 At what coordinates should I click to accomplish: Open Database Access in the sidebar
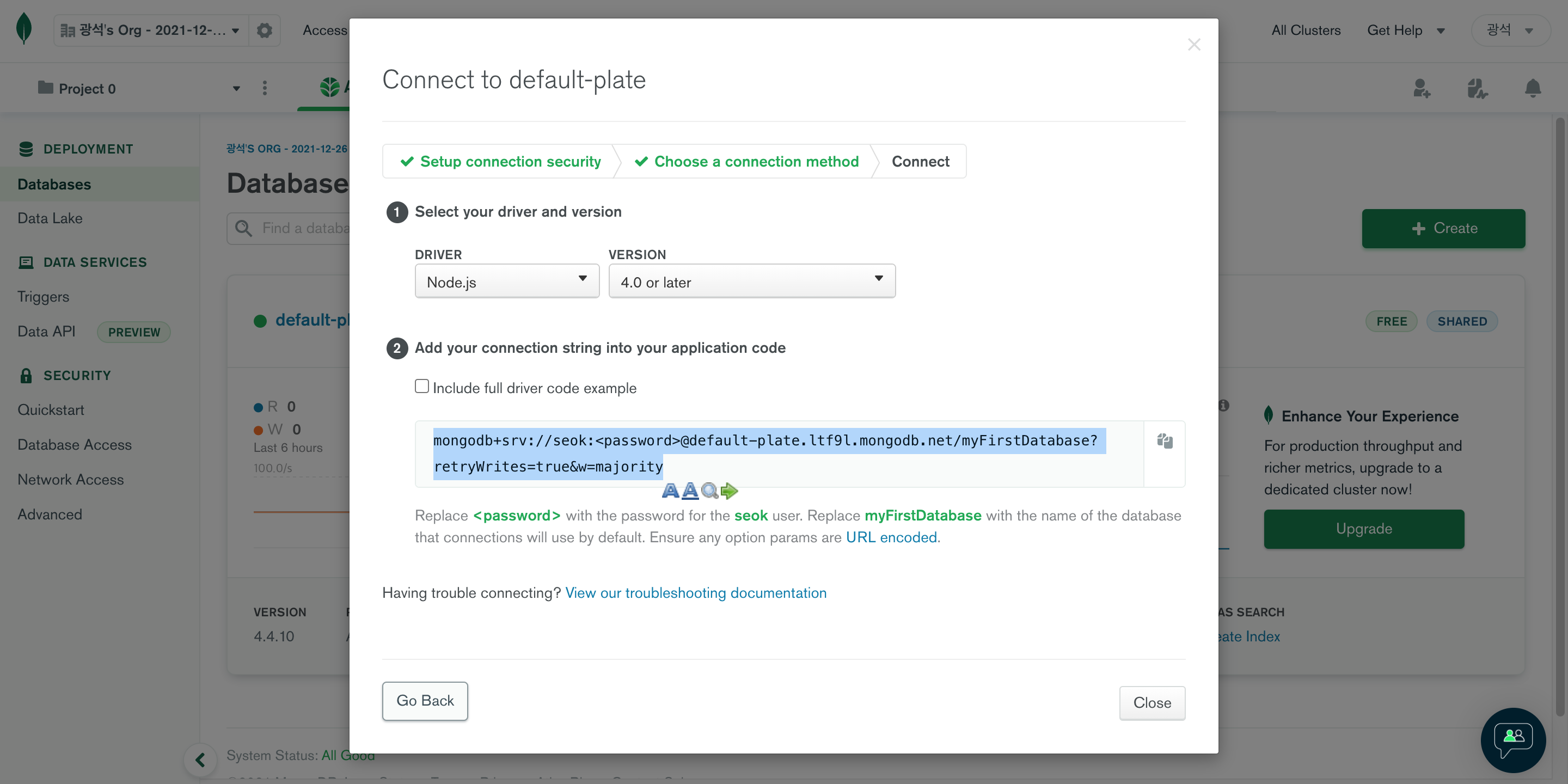tap(74, 445)
